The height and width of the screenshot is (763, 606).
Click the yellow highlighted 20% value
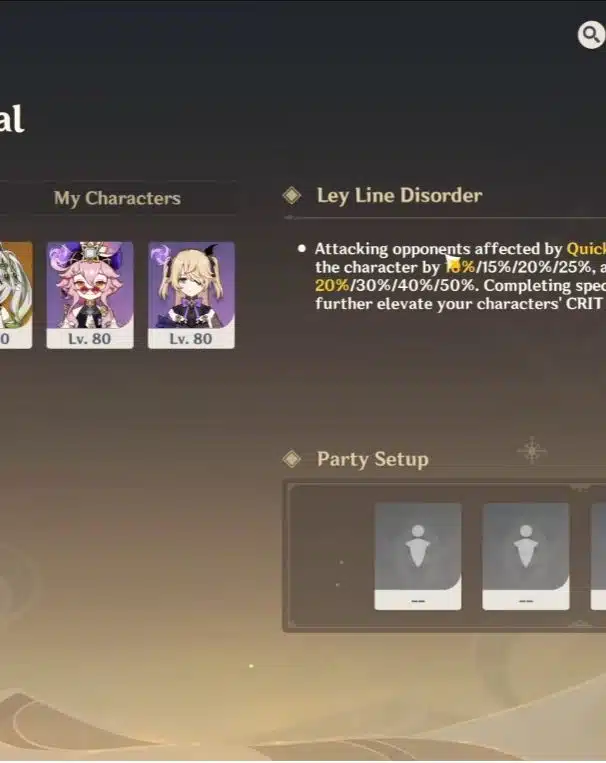(x=332, y=285)
